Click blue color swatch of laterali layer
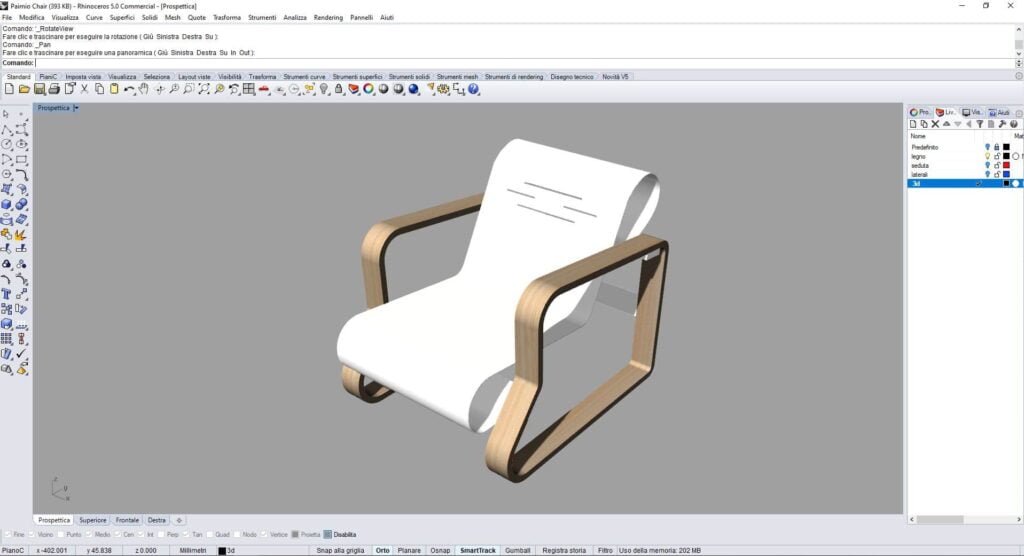This screenshot has width=1024, height=556. click(x=1006, y=174)
